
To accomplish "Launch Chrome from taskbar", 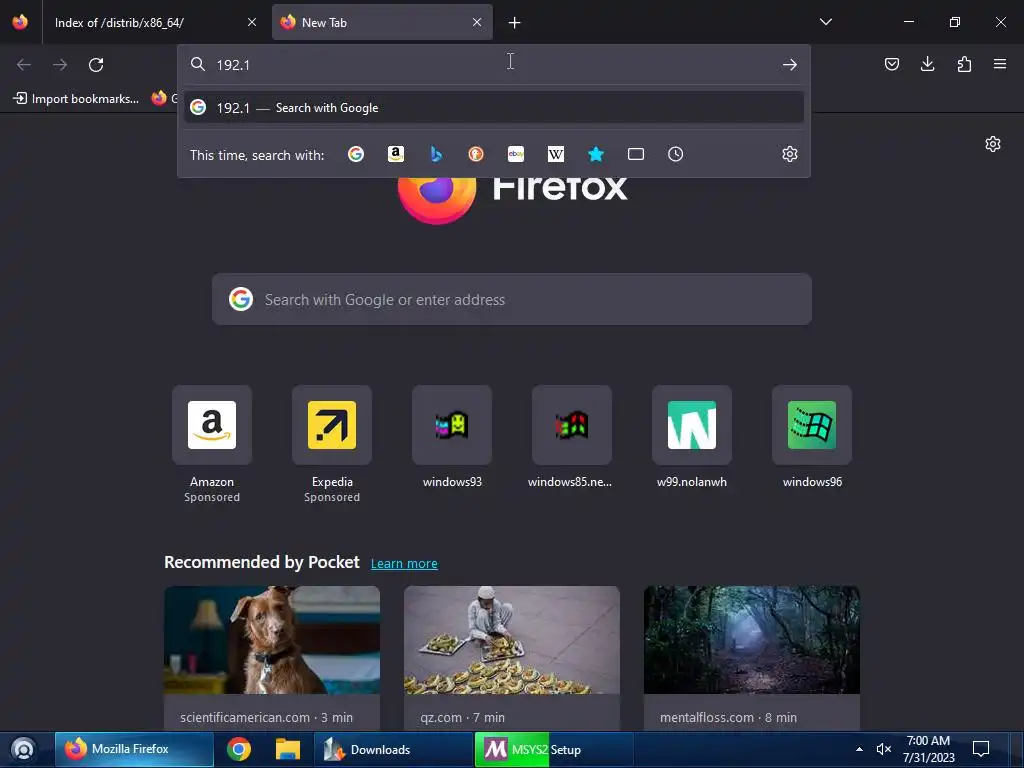I will 239,750.
